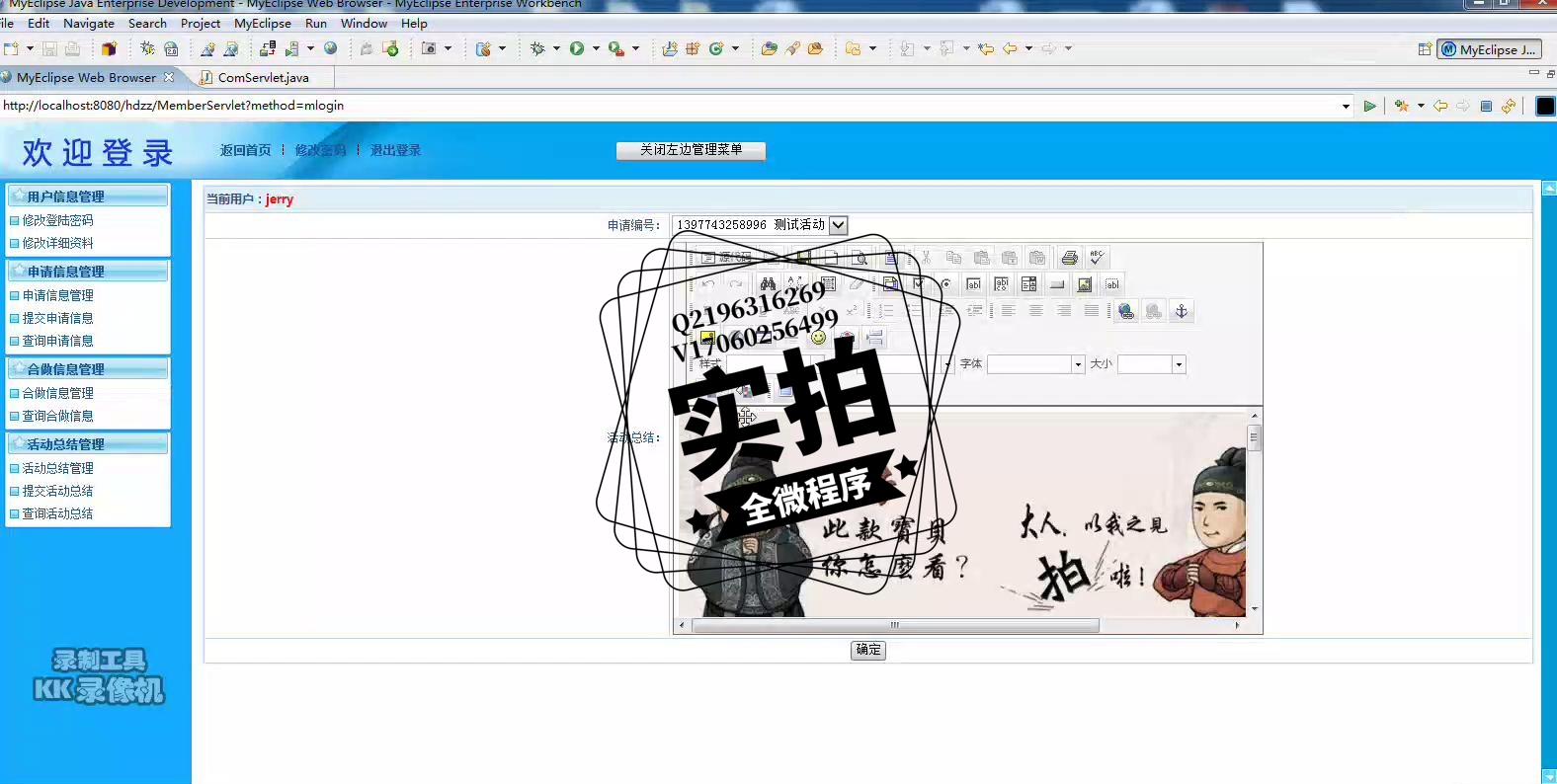Screen dimensions: 1557x784
Task: Open the Edit menu
Action: [x=39, y=23]
